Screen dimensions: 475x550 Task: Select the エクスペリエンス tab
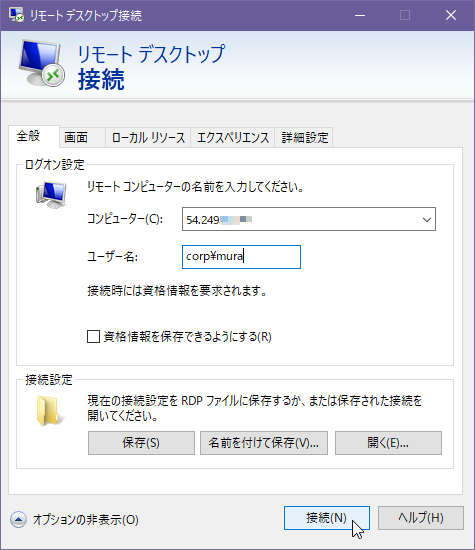pos(233,137)
